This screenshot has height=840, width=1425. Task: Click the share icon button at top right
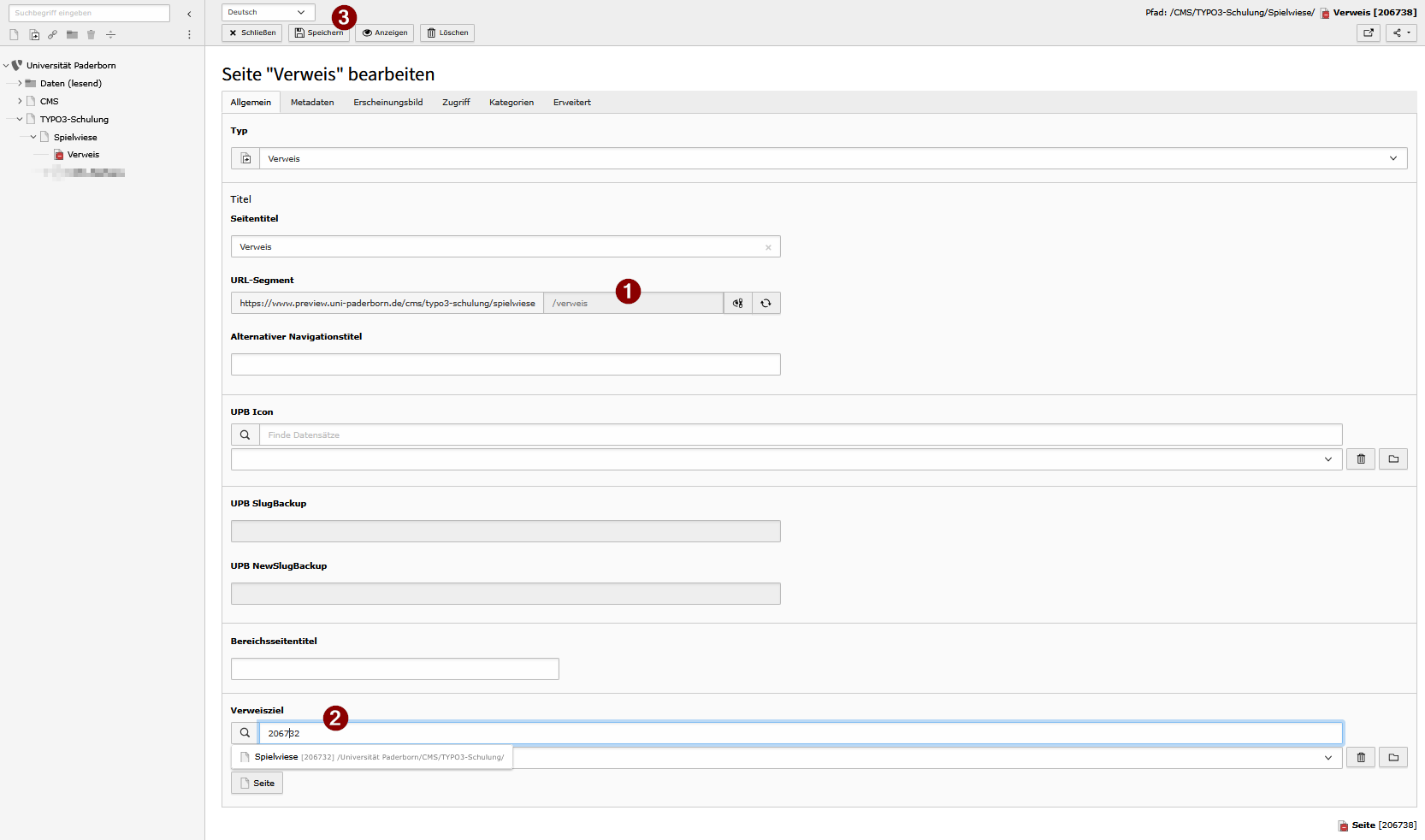pos(1400,33)
